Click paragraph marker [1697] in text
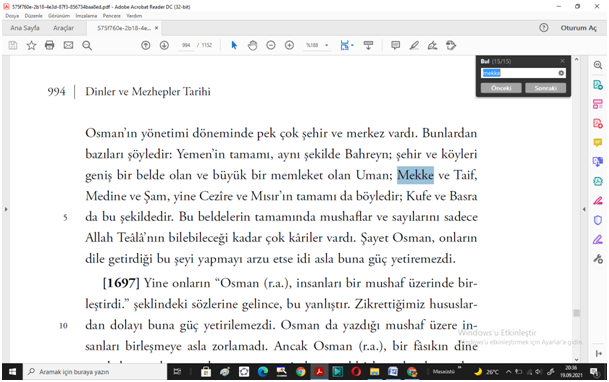This screenshot has width=609, height=382. click(x=121, y=283)
